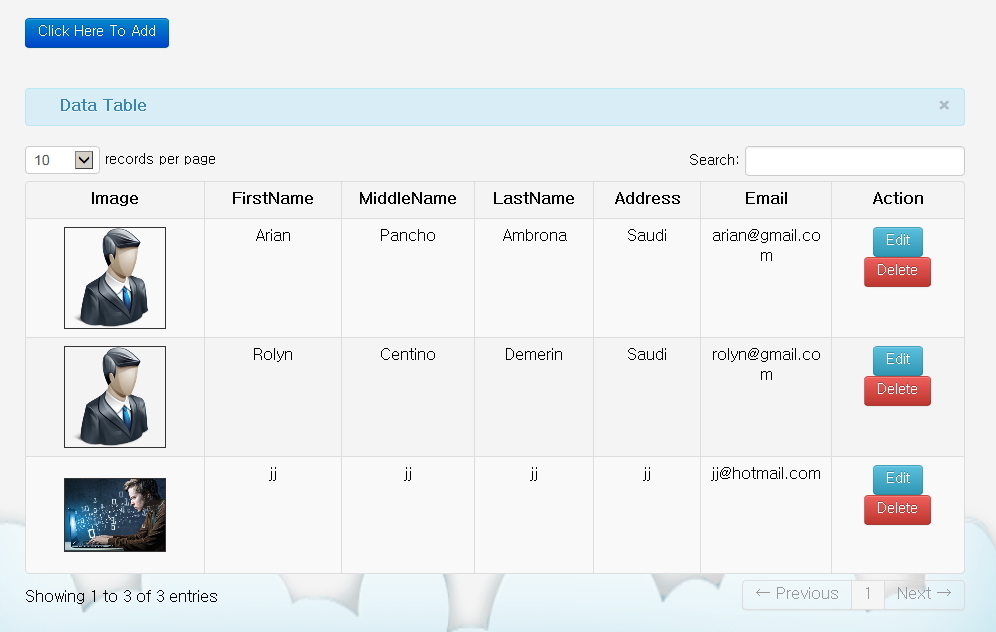Go to the Next page
This screenshot has width=996, height=632.
click(x=924, y=595)
